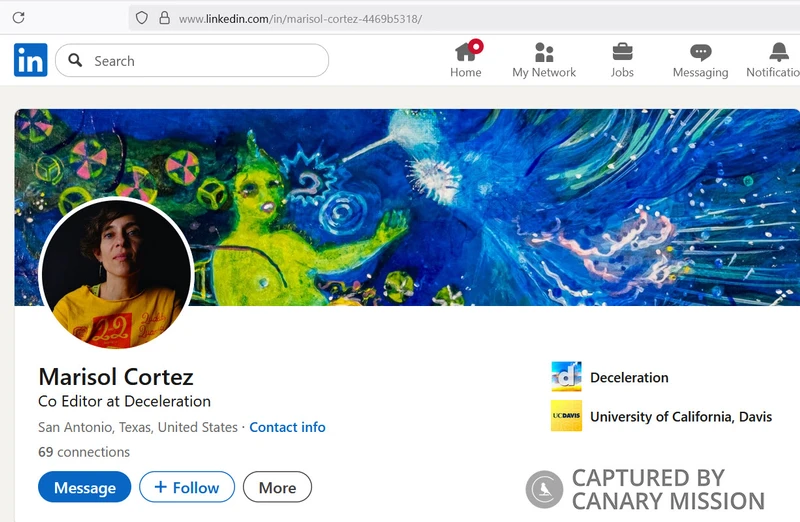Click the Message button

tap(84, 487)
